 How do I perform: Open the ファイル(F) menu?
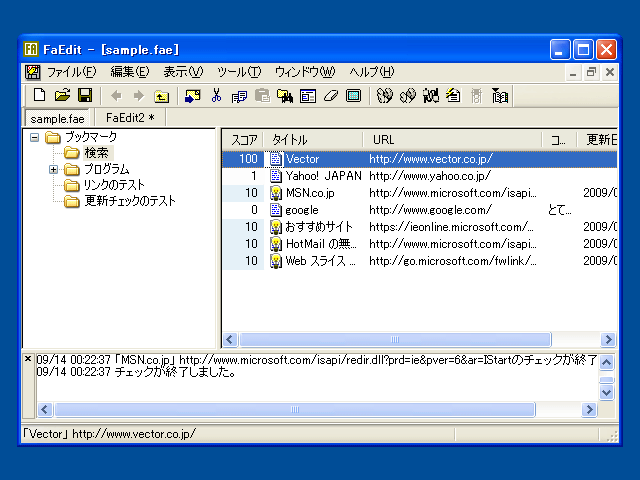click(71, 72)
